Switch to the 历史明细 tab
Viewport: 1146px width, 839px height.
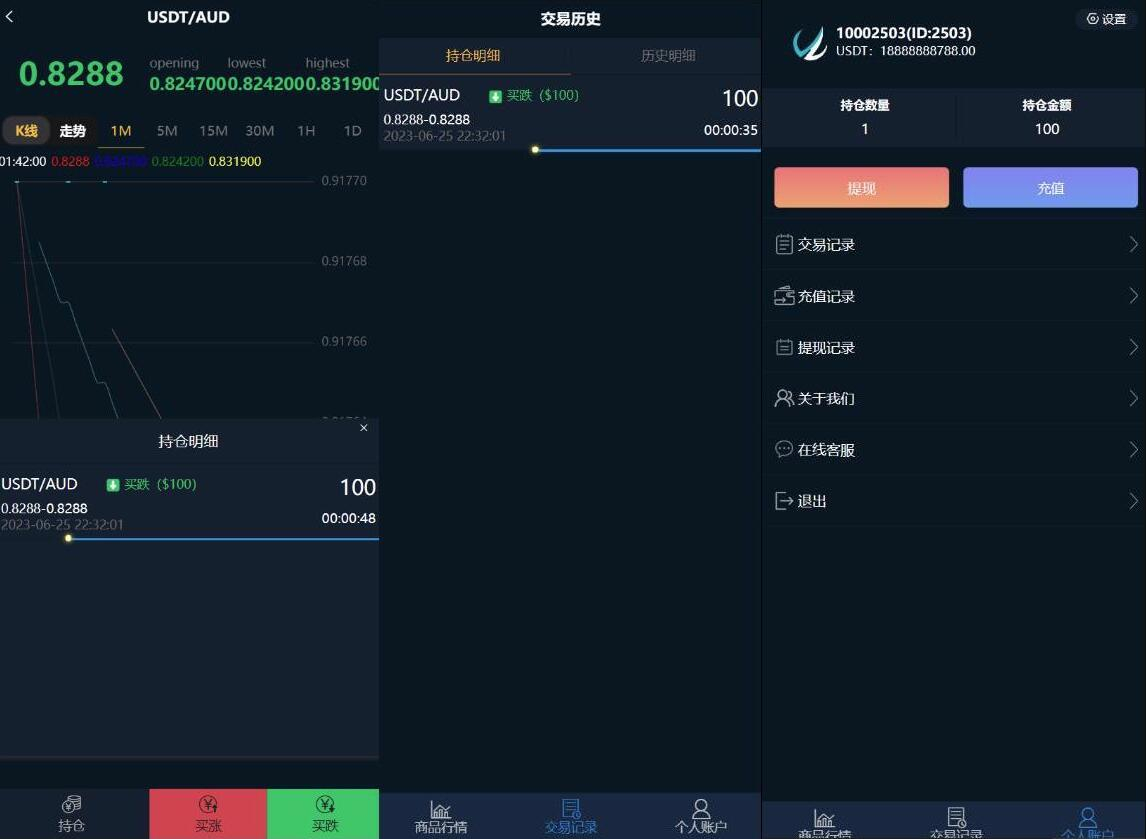click(667, 56)
